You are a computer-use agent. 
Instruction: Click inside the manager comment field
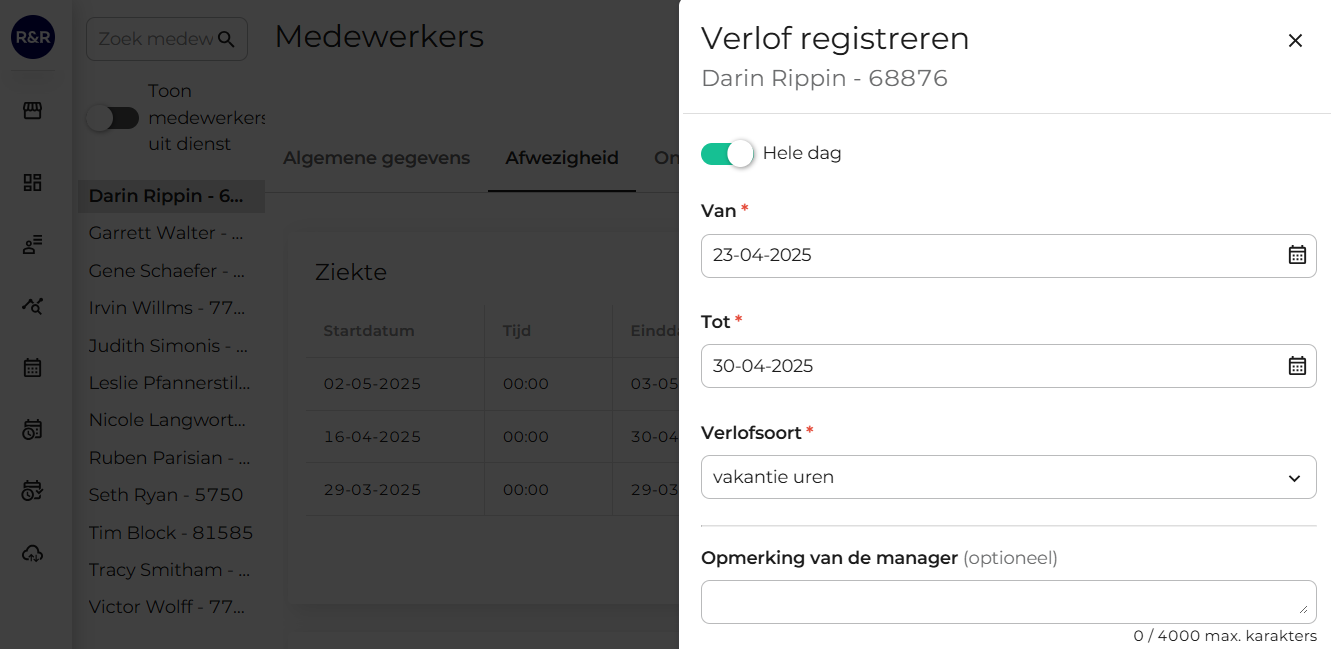[x=1008, y=601]
